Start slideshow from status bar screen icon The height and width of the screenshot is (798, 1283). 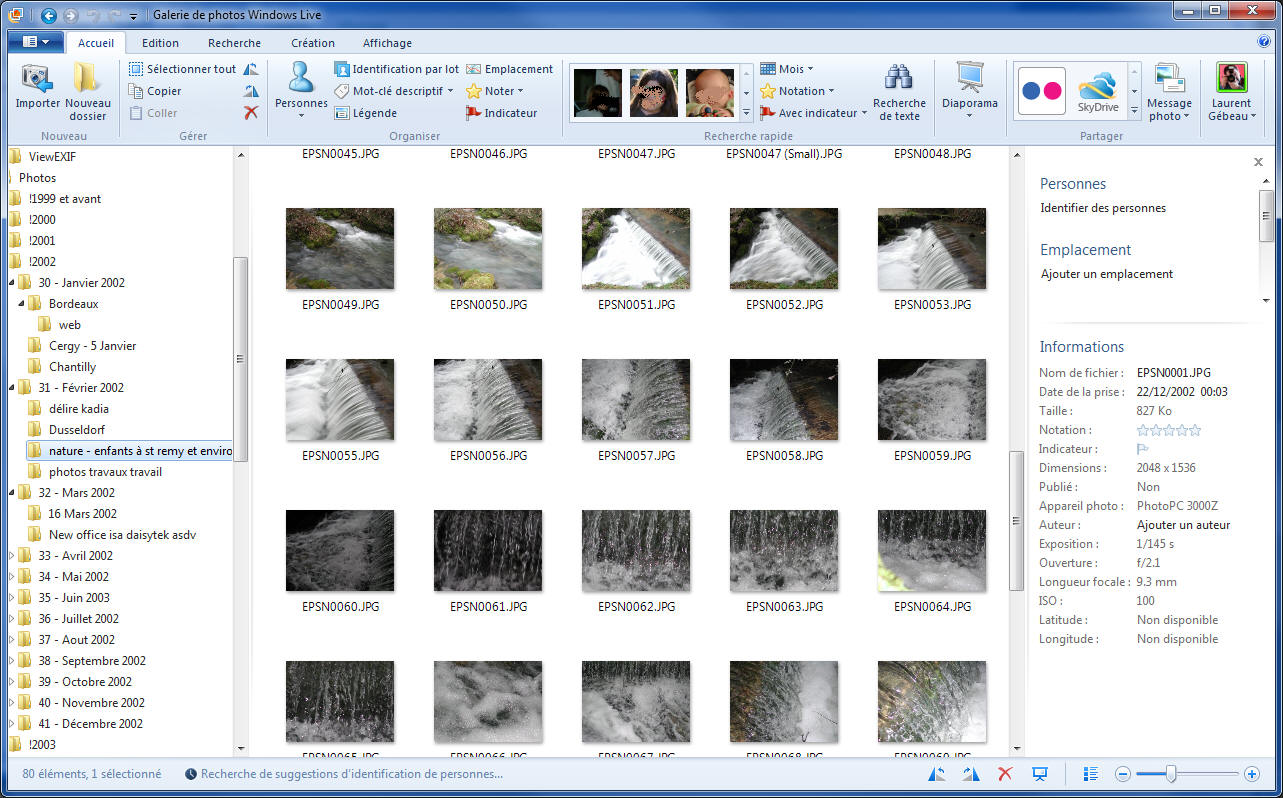[x=1040, y=774]
